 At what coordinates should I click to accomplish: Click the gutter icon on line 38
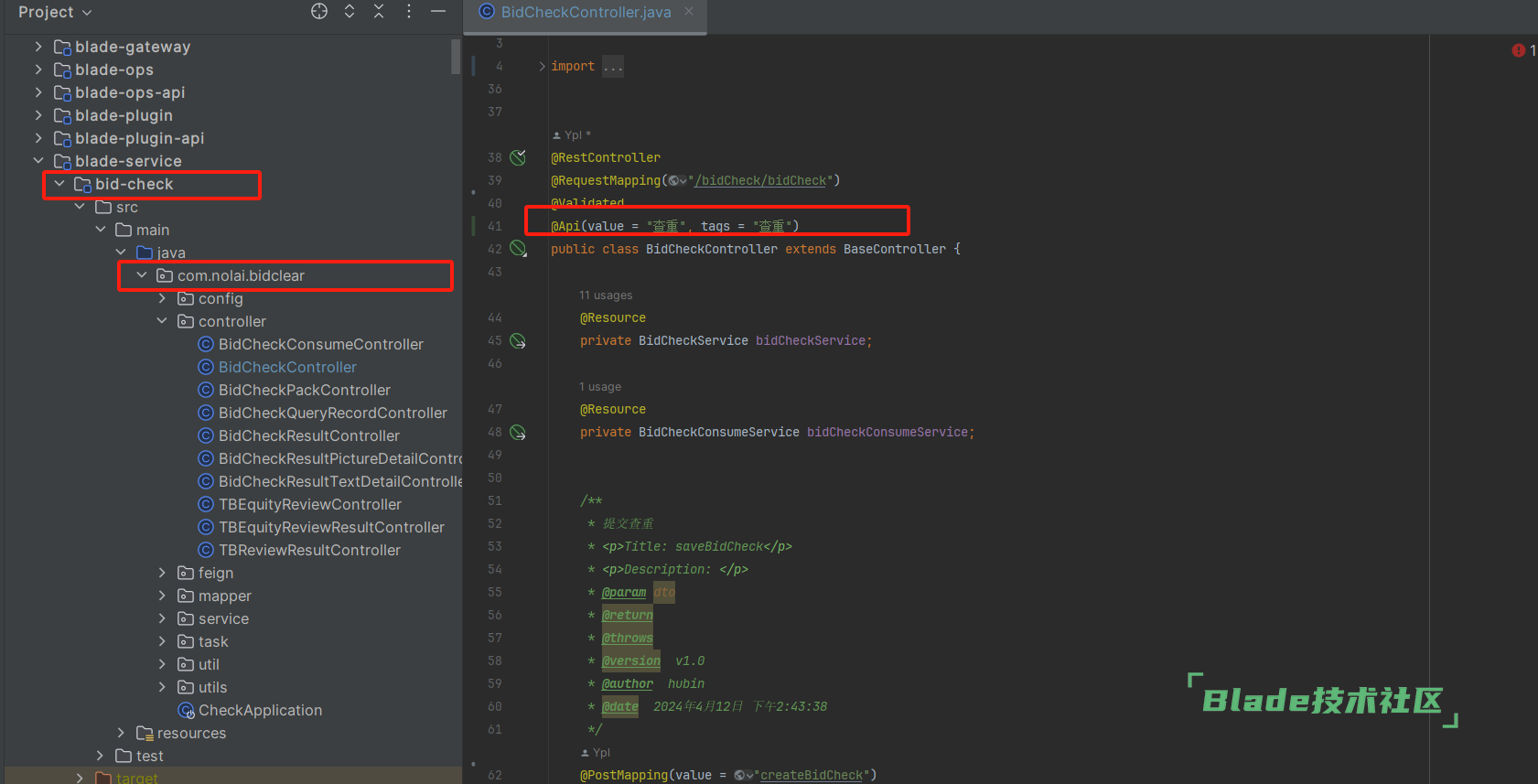coord(518,157)
